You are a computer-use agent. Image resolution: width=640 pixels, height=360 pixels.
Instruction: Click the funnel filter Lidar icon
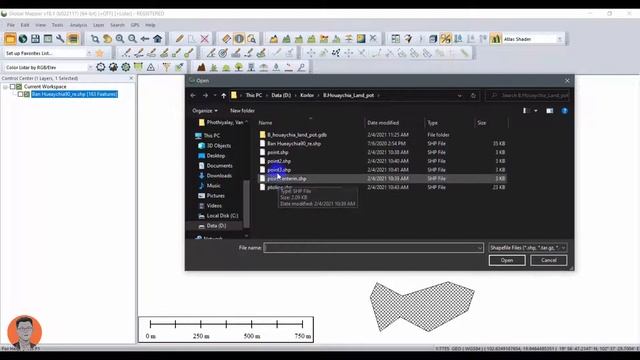point(167,67)
